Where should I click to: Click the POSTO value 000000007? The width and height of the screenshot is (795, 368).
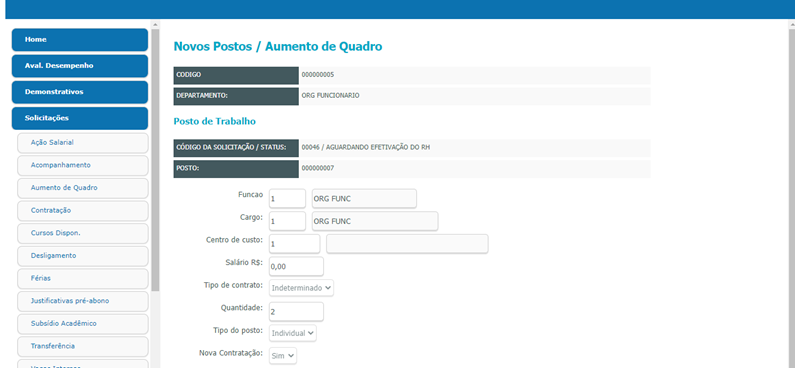point(317,168)
